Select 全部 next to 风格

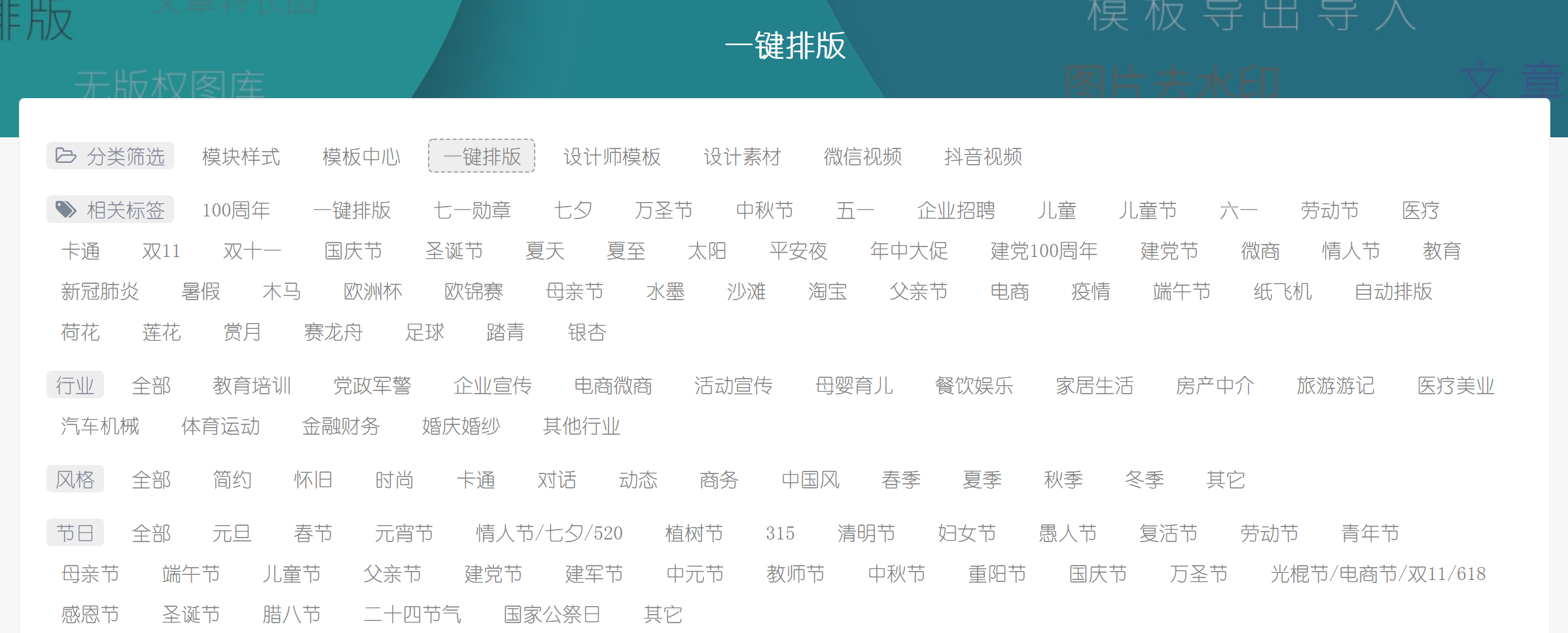pos(152,480)
